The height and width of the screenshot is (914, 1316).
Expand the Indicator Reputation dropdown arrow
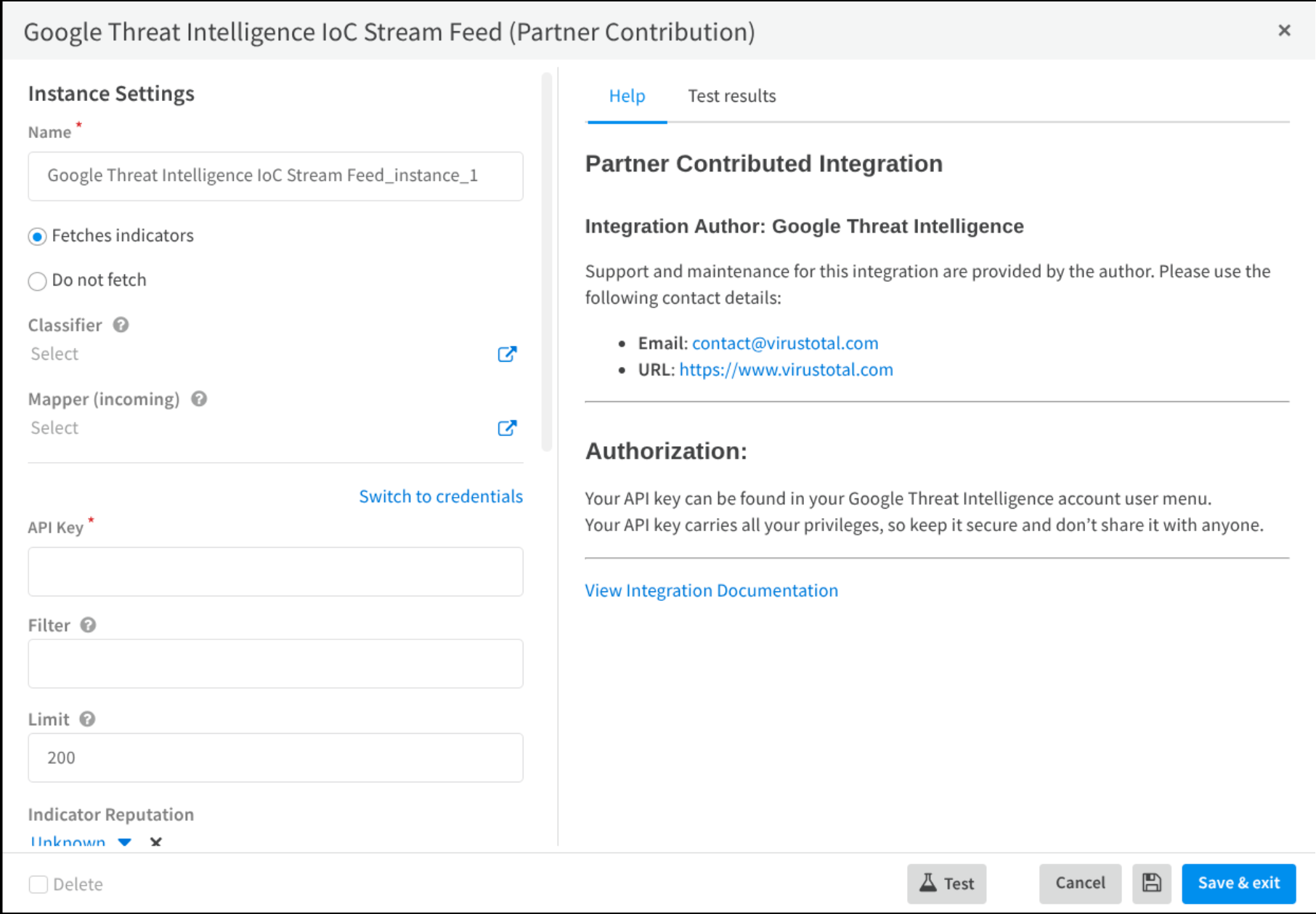tap(125, 842)
